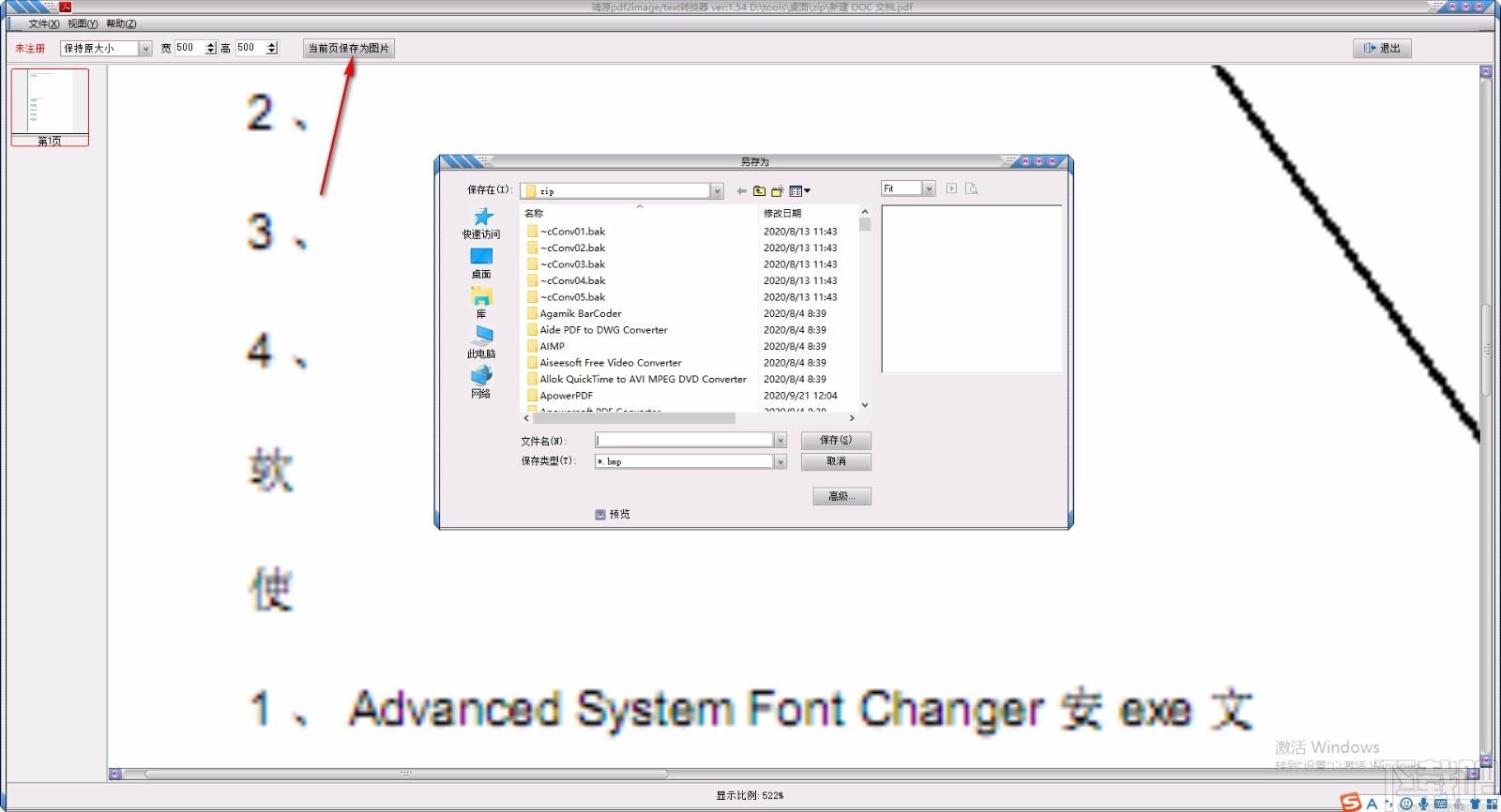The height and width of the screenshot is (812, 1501).
Task: Click the 宽 width value field
Action: pos(190,48)
